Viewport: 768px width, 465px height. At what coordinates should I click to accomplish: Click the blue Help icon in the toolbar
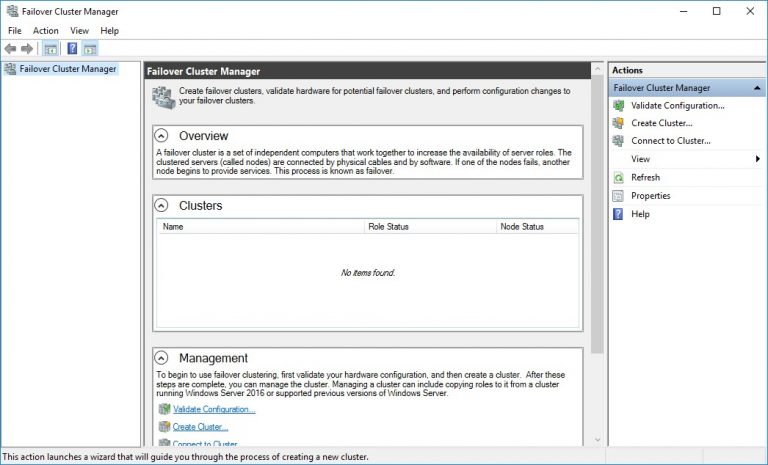pyautogui.click(x=72, y=49)
